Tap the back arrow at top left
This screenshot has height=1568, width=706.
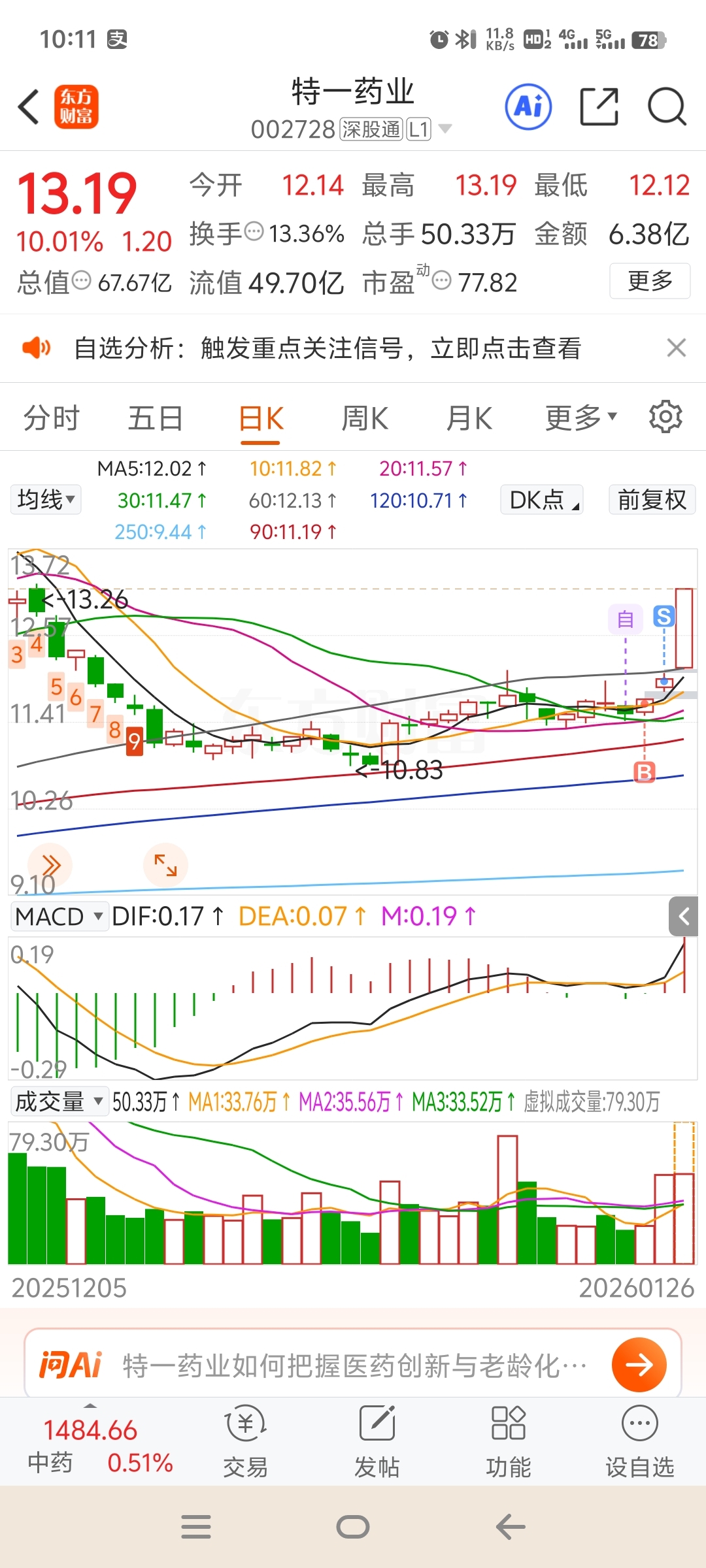point(29,106)
